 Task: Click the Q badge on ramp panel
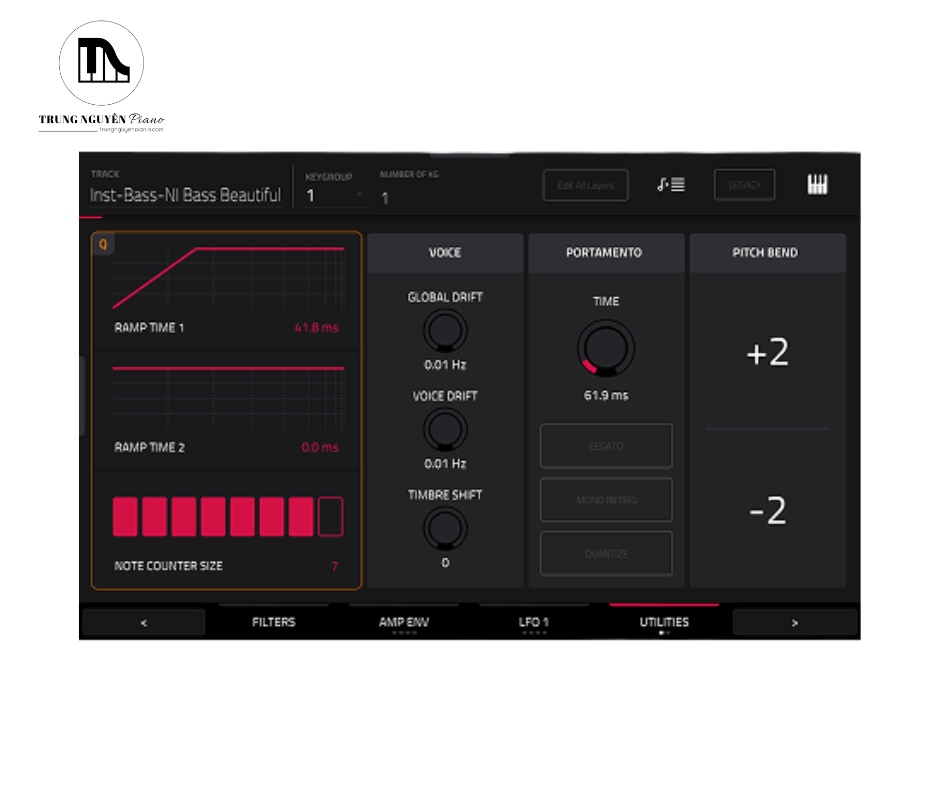click(103, 244)
